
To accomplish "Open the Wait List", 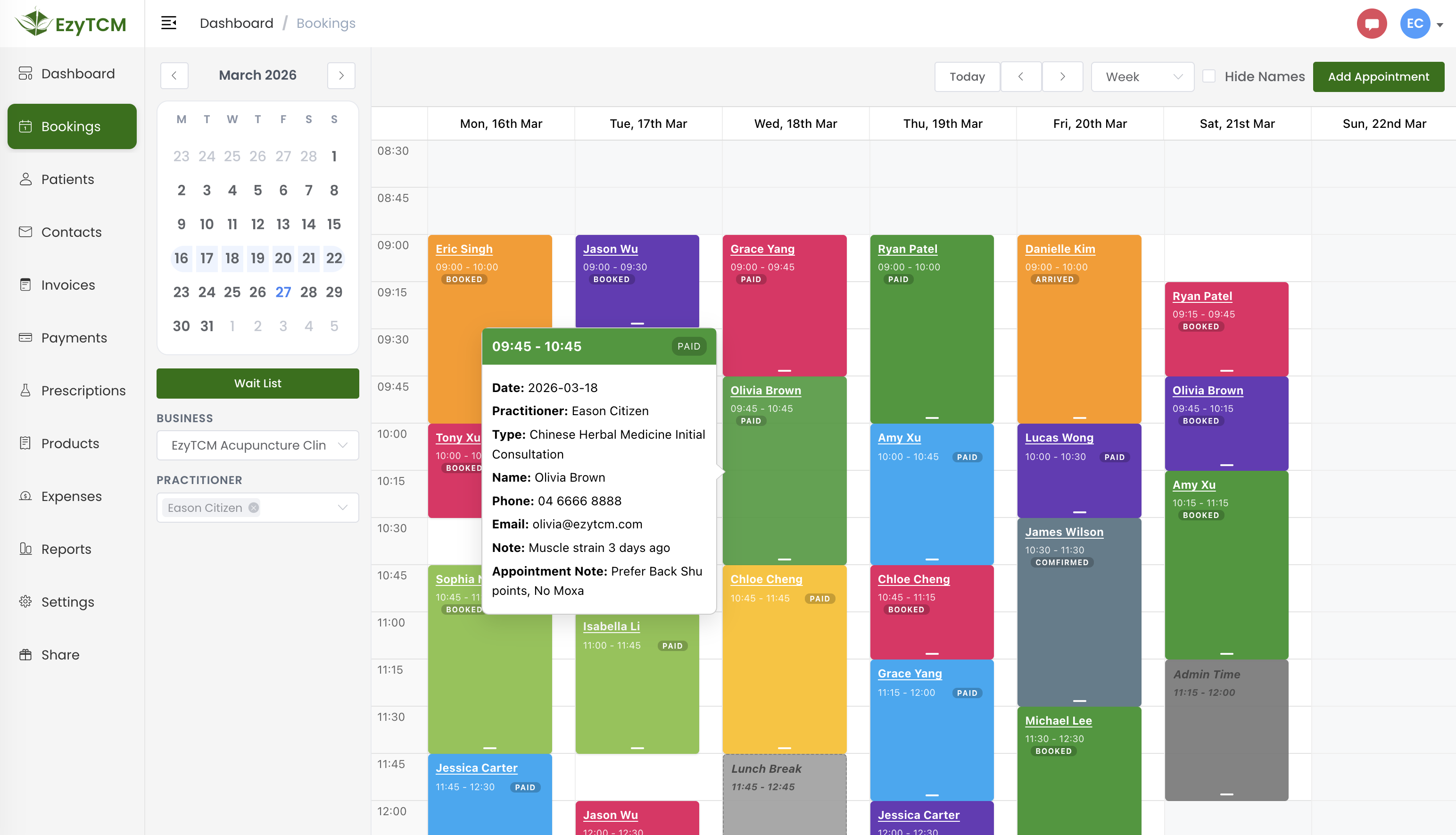I will click(257, 383).
